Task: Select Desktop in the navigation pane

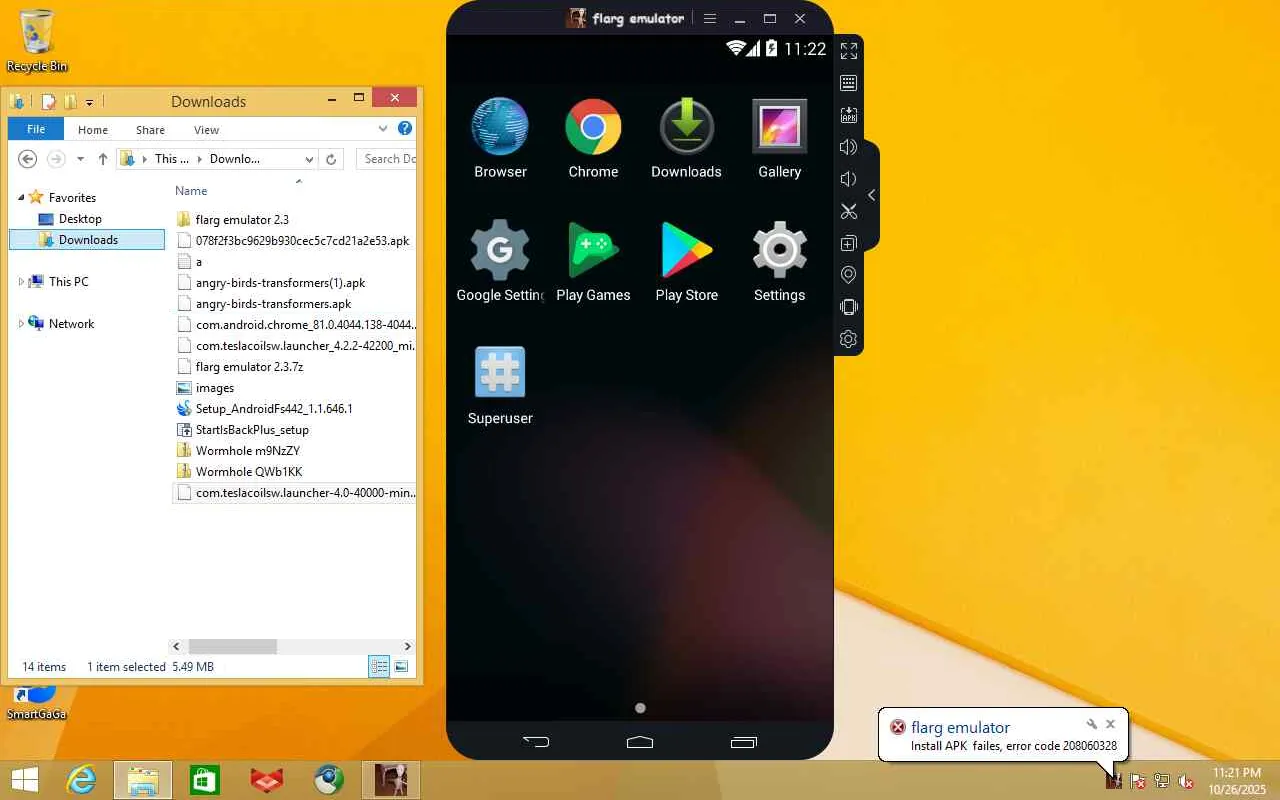Action: (x=80, y=219)
